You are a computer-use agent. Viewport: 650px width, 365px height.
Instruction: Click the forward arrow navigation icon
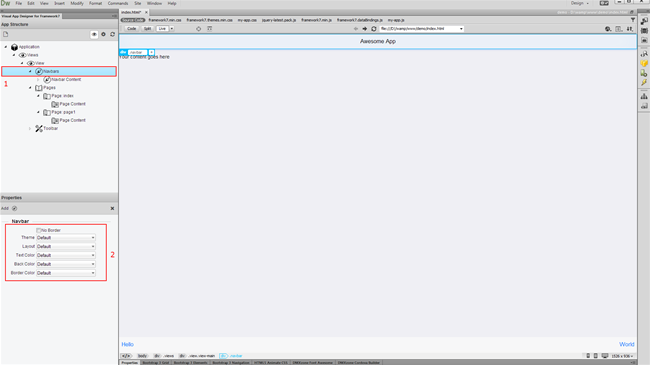[x=365, y=29]
